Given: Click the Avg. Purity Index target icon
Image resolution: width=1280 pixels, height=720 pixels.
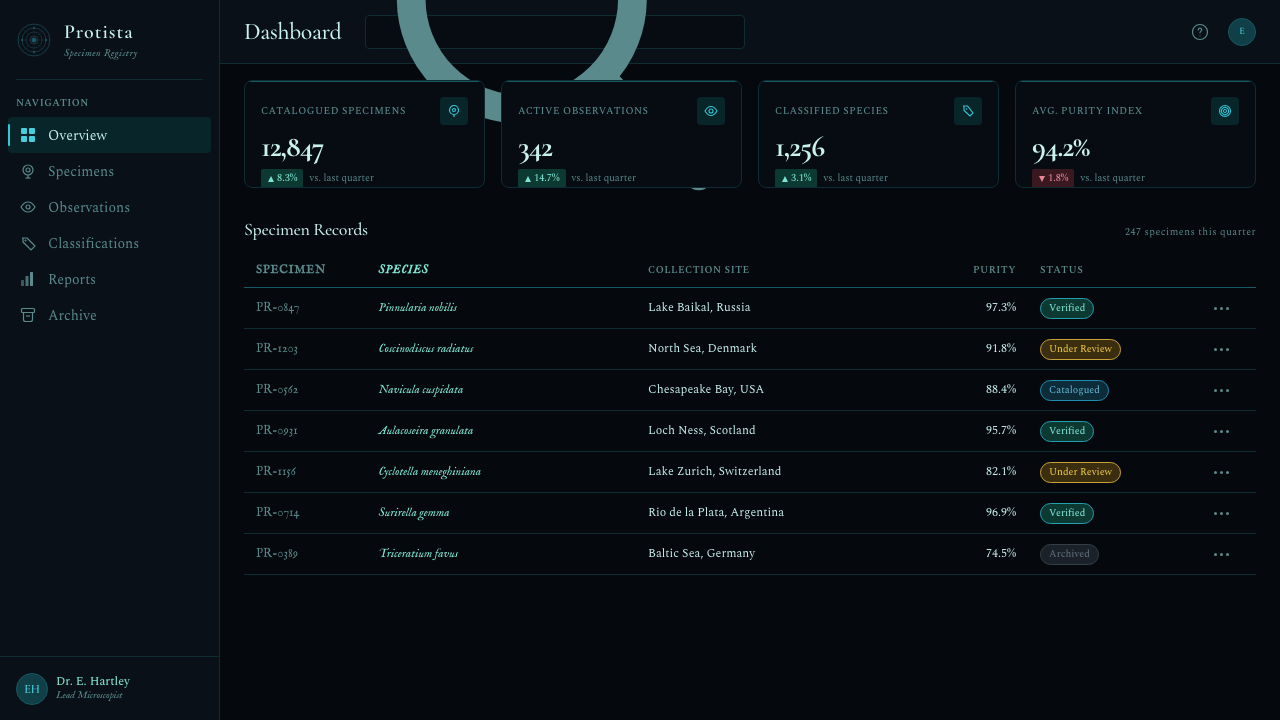Looking at the screenshot, I should pos(1225,111).
